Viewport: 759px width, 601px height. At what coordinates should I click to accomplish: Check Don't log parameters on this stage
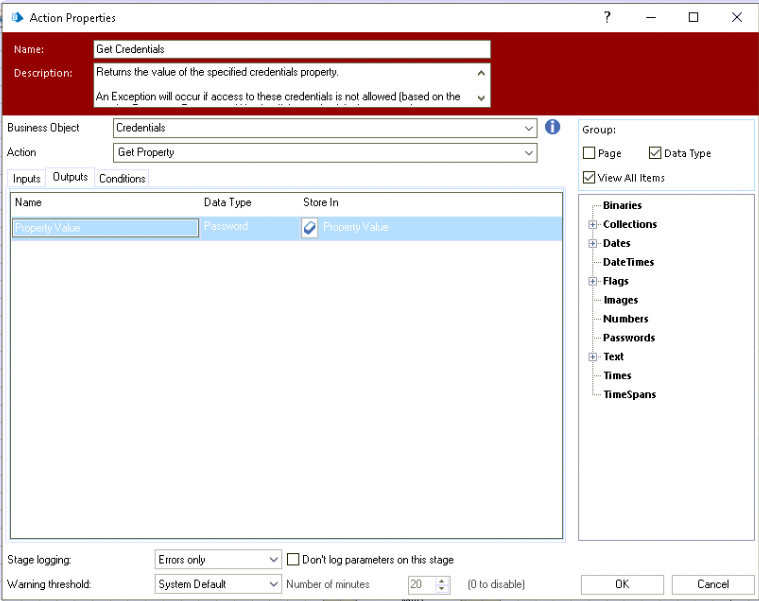click(x=294, y=559)
